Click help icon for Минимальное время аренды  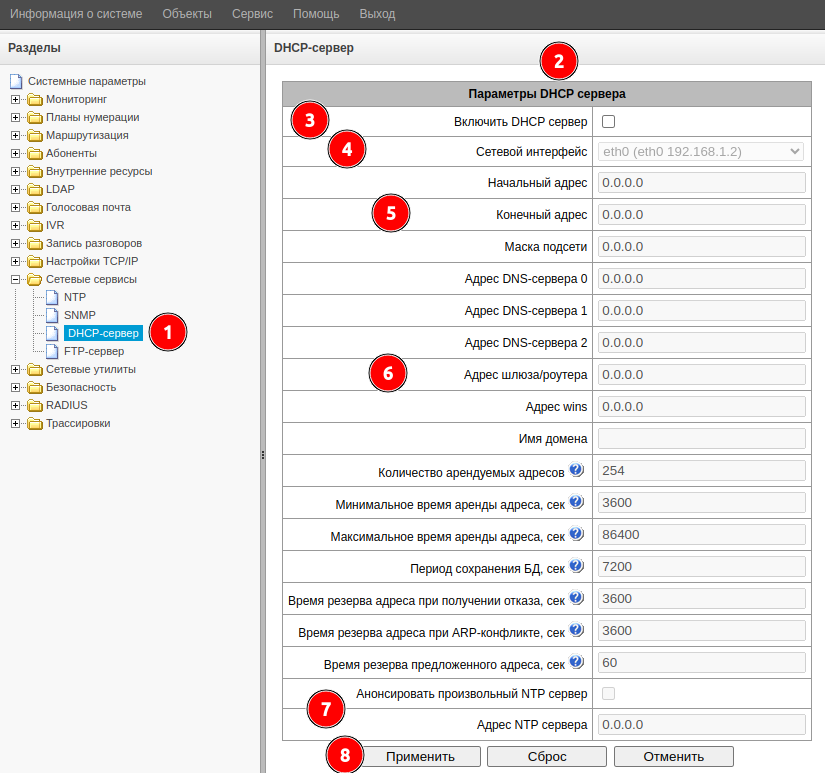click(576, 502)
